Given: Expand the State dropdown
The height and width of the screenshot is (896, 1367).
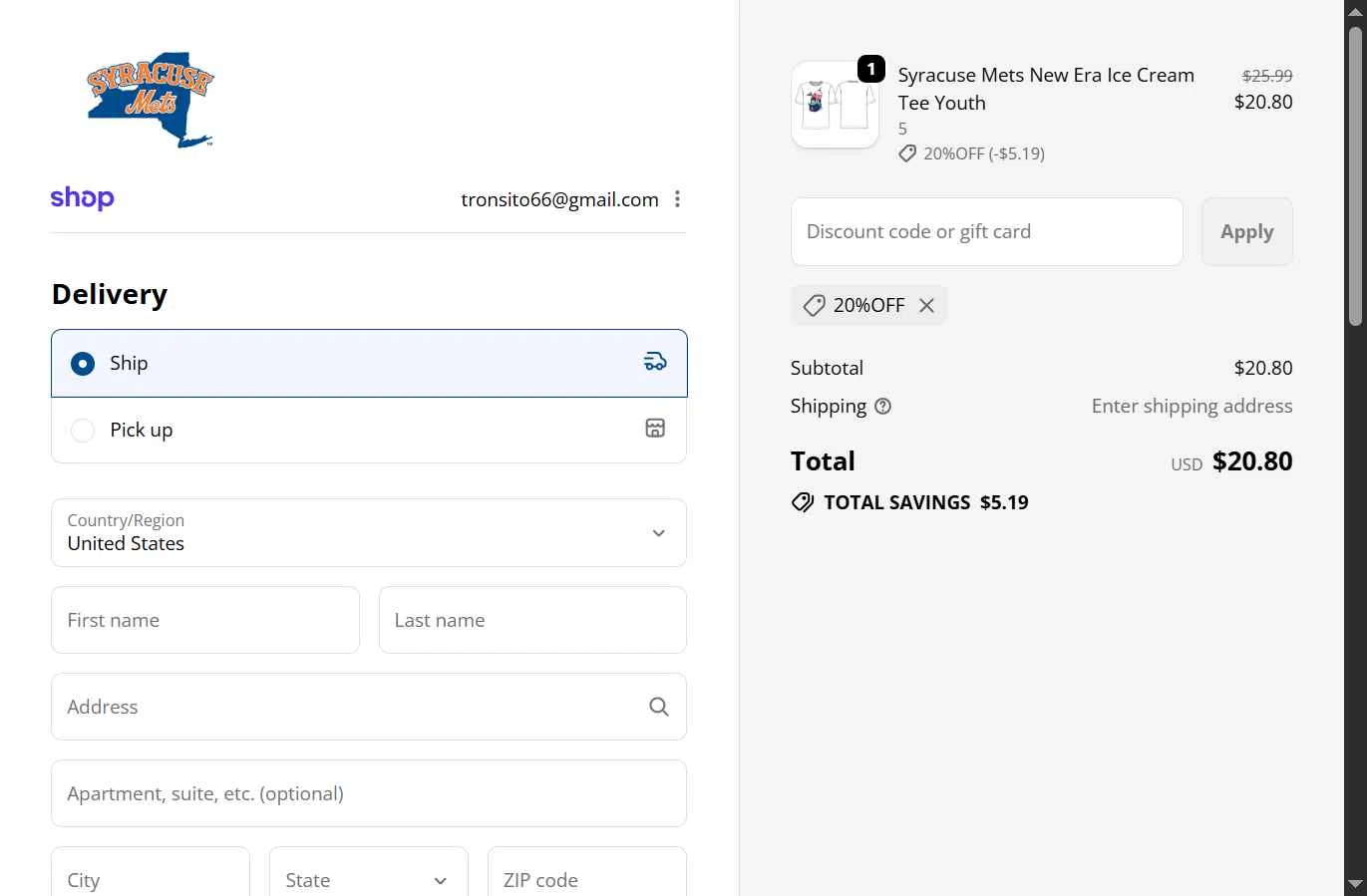Looking at the screenshot, I should tap(368, 879).
